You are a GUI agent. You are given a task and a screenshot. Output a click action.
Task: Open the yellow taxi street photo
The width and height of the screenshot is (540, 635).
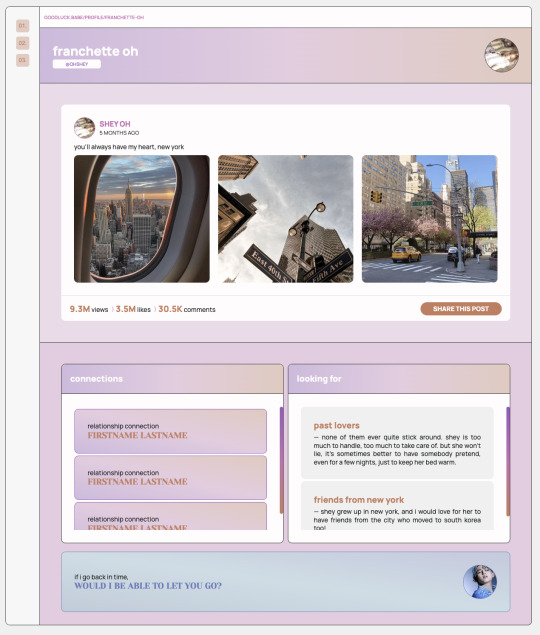click(x=429, y=219)
